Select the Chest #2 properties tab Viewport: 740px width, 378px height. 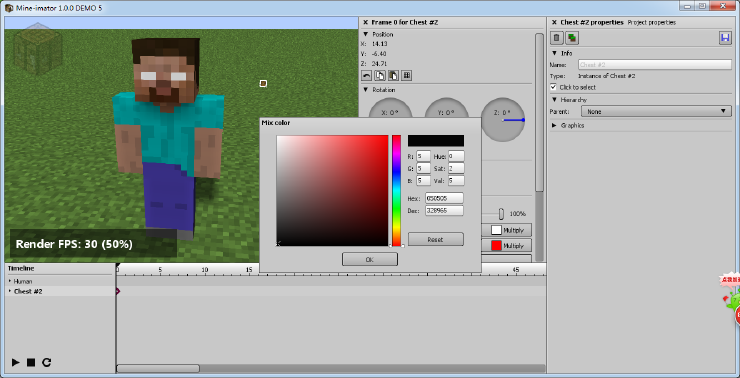pos(592,22)
